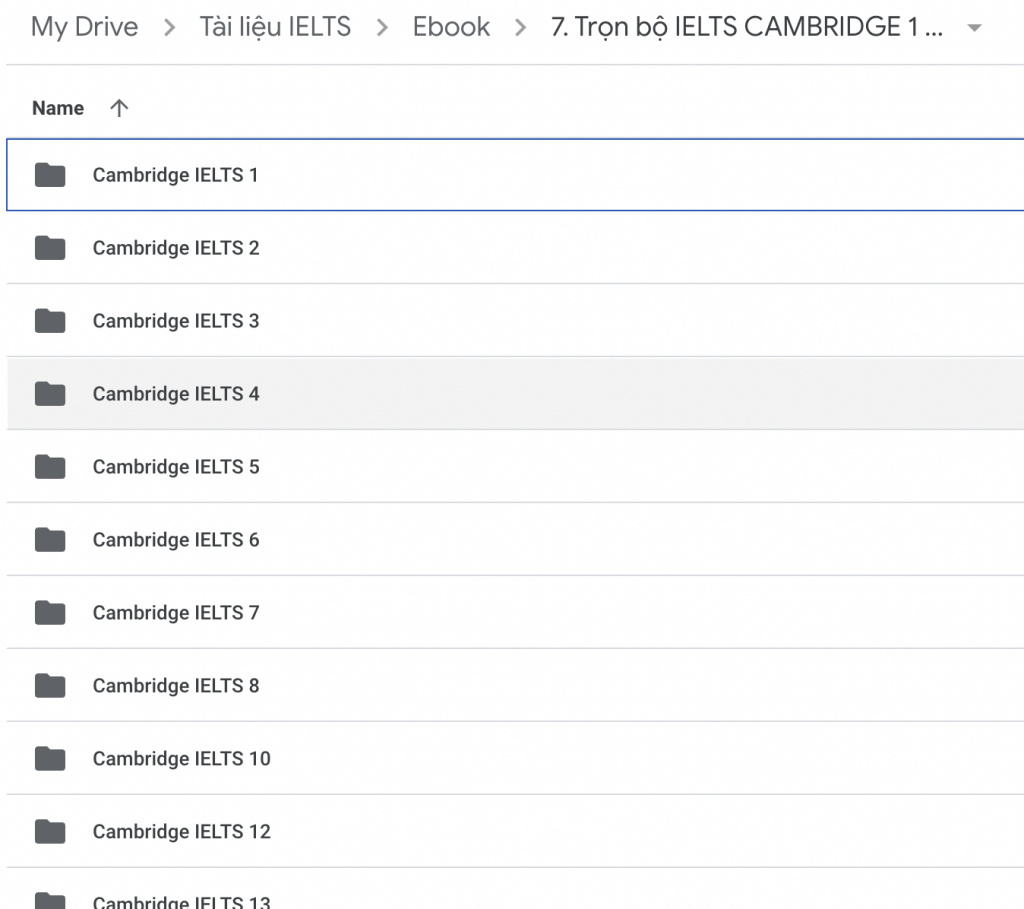This screenshot has height=909, width=1024.
Task: Click the Cambridge IELTS 4 name
Action: point(176,394)
